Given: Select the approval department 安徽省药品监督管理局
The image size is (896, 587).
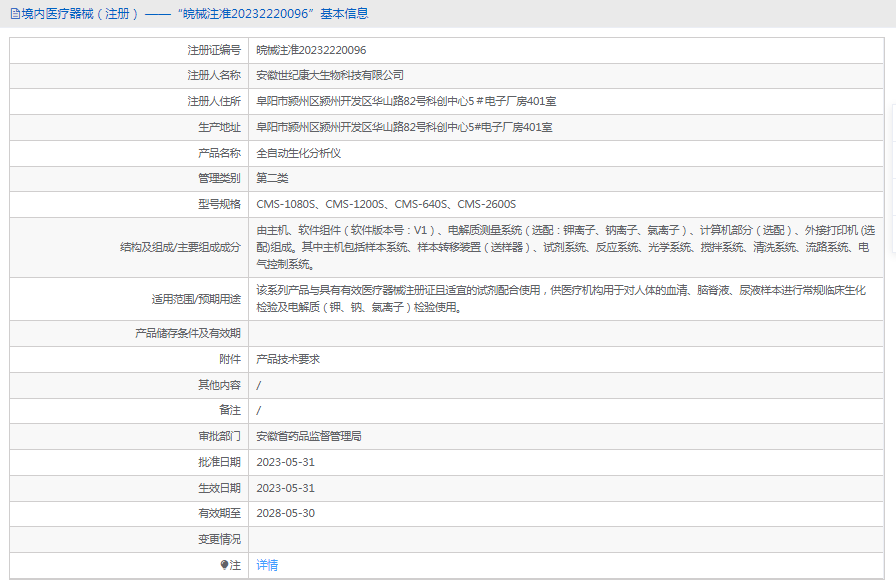Looking at the screenshot, I should tap(309, 437).
